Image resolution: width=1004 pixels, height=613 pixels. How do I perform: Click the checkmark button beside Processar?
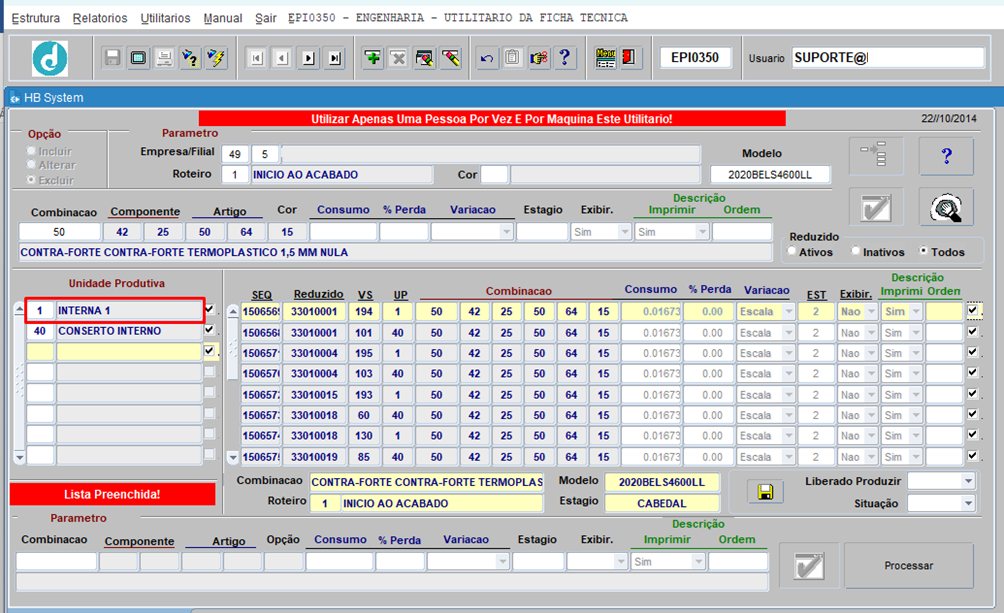click(x=809, y=566)
